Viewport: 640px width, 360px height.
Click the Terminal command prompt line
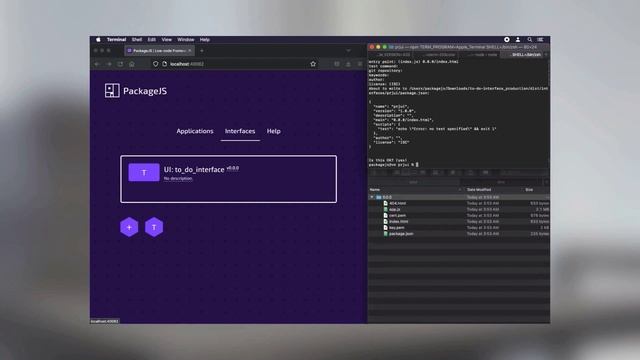[393, 164]
